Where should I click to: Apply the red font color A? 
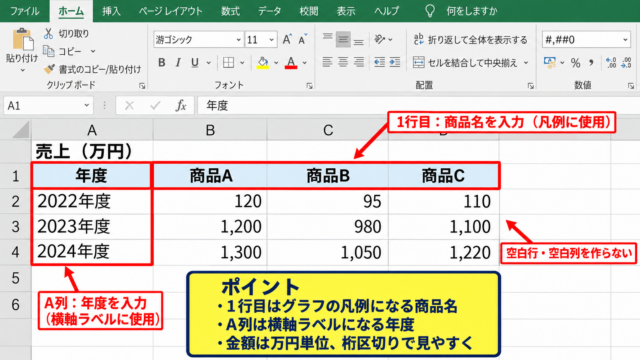[291, 62]
